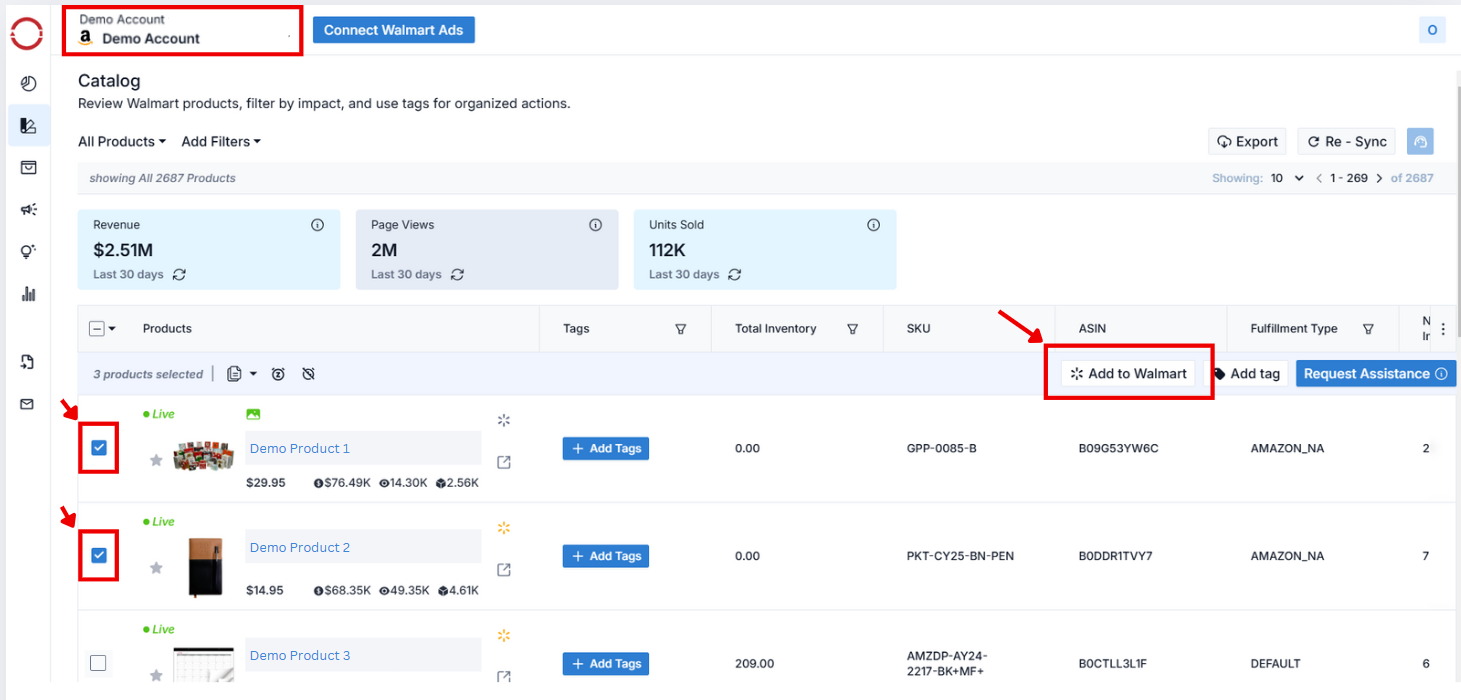Screen dimensions: 1461x700
Task: Open the copy document dropdown in selection bar
Action: coord(241,374)
